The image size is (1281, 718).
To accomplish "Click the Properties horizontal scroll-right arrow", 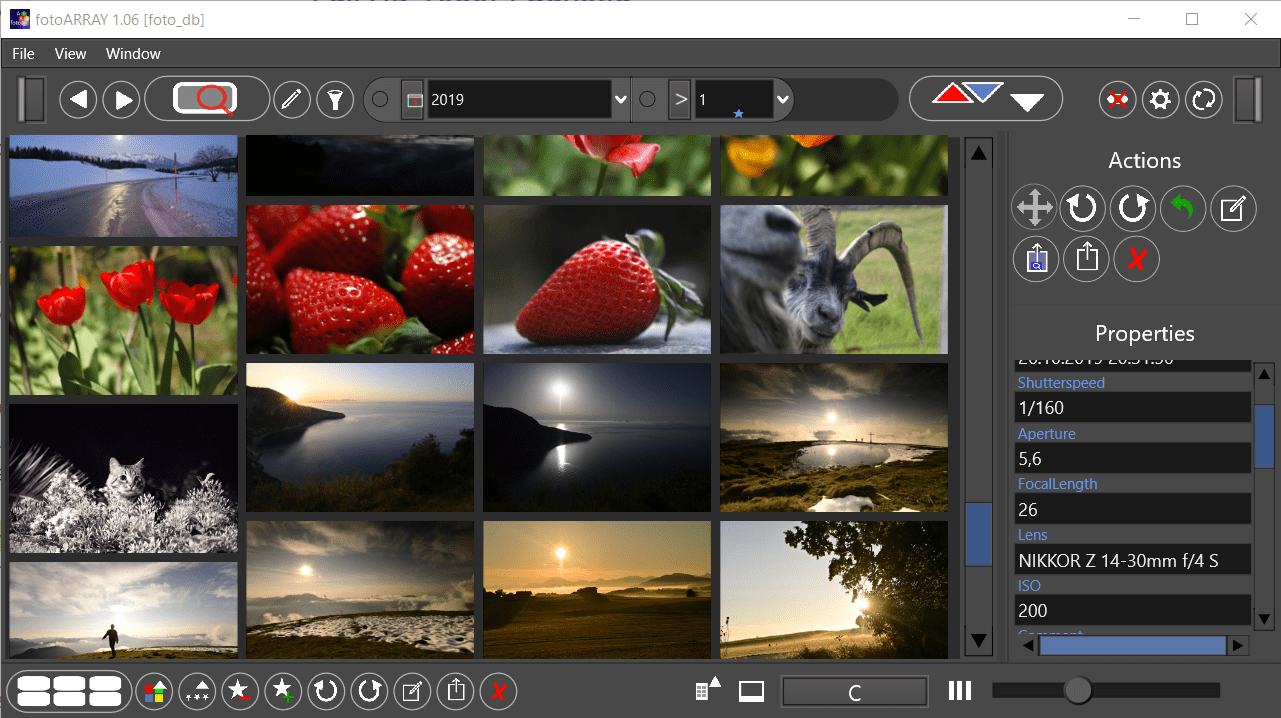I will [x=1238, y=646].
